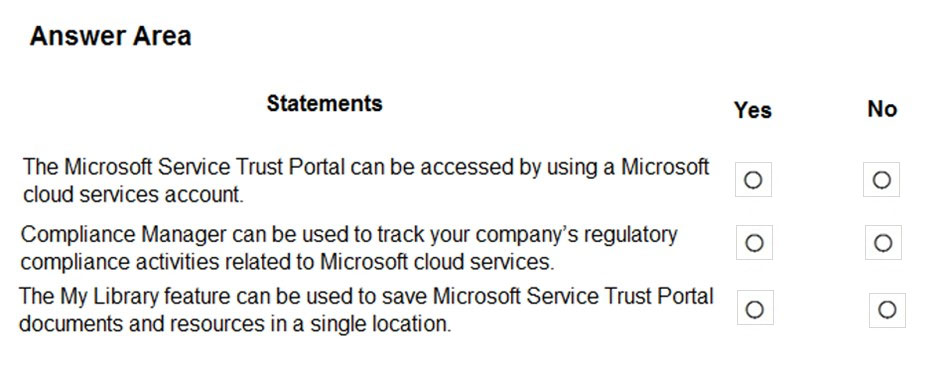Choose No for the Compliance Manager statement

pos(883,243)
